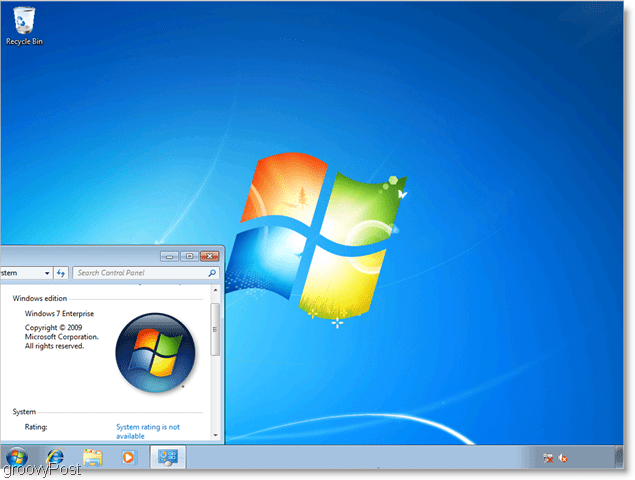Click the Copyright © 2009 text
Image resolution: width=635 pixels, height=480 pixels.
pos(53,327)
